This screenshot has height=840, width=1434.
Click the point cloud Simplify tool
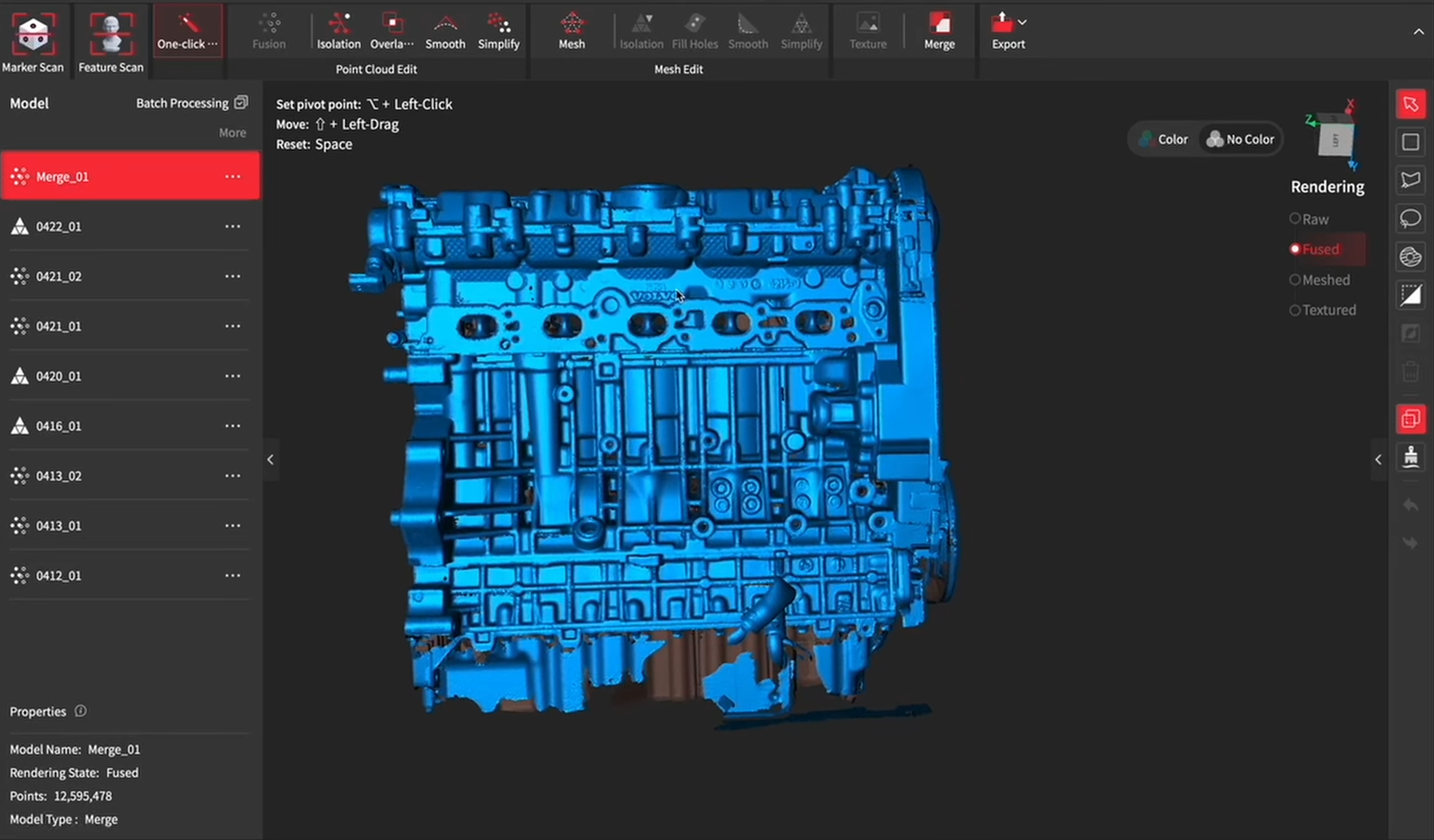498,32
